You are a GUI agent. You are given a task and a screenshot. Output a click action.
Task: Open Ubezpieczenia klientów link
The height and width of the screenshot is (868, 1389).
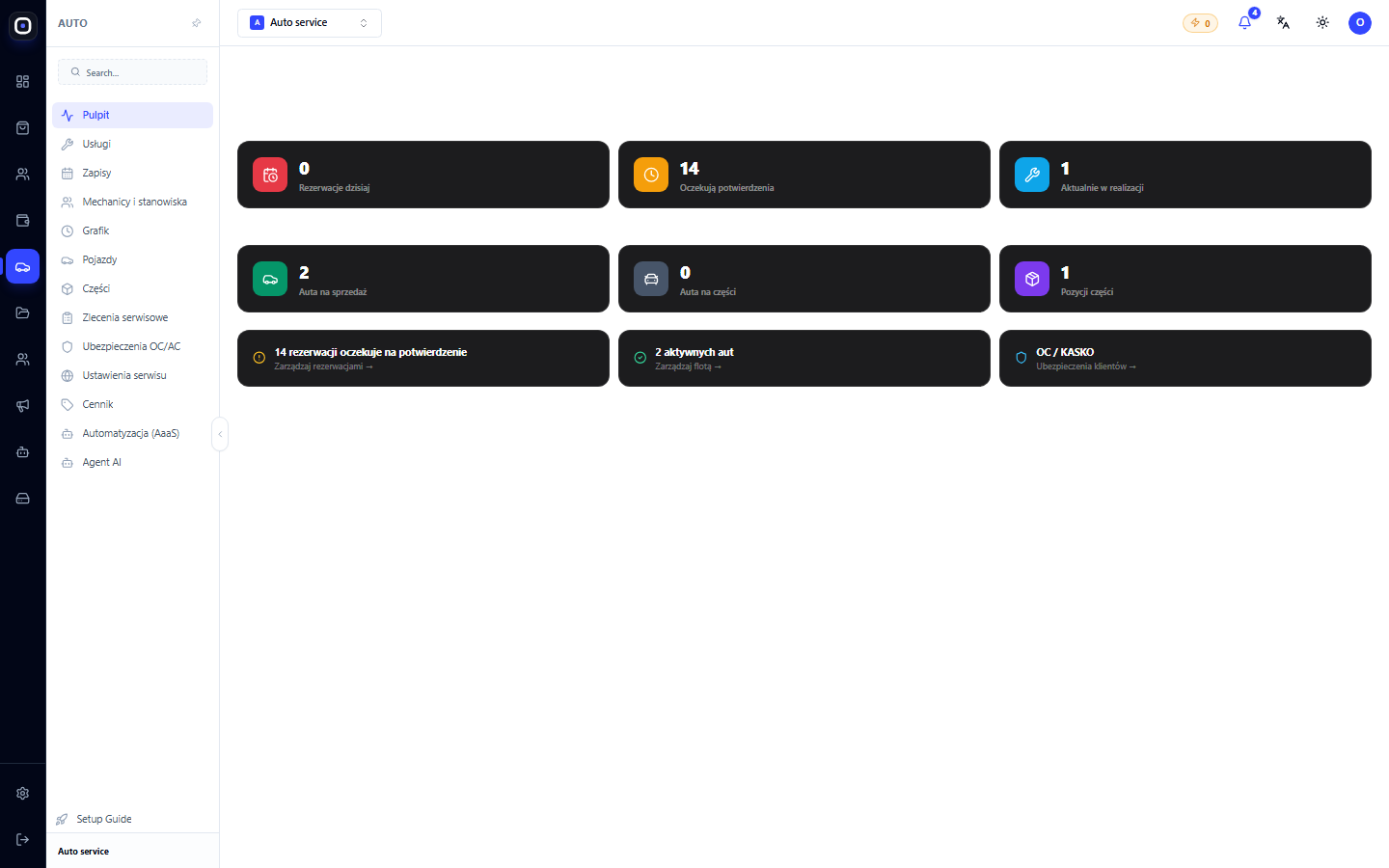coord(1086,366)
